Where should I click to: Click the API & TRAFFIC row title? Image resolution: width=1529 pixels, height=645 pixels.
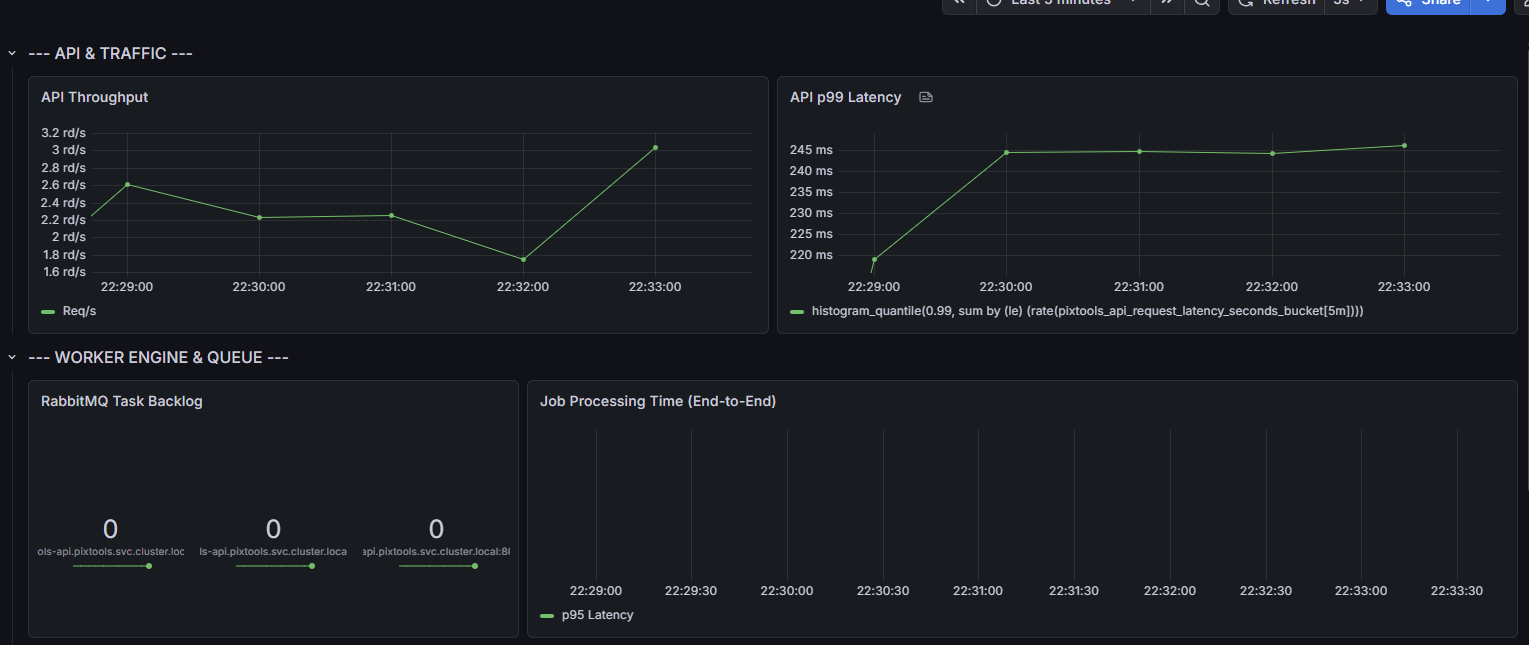point(110,53)
